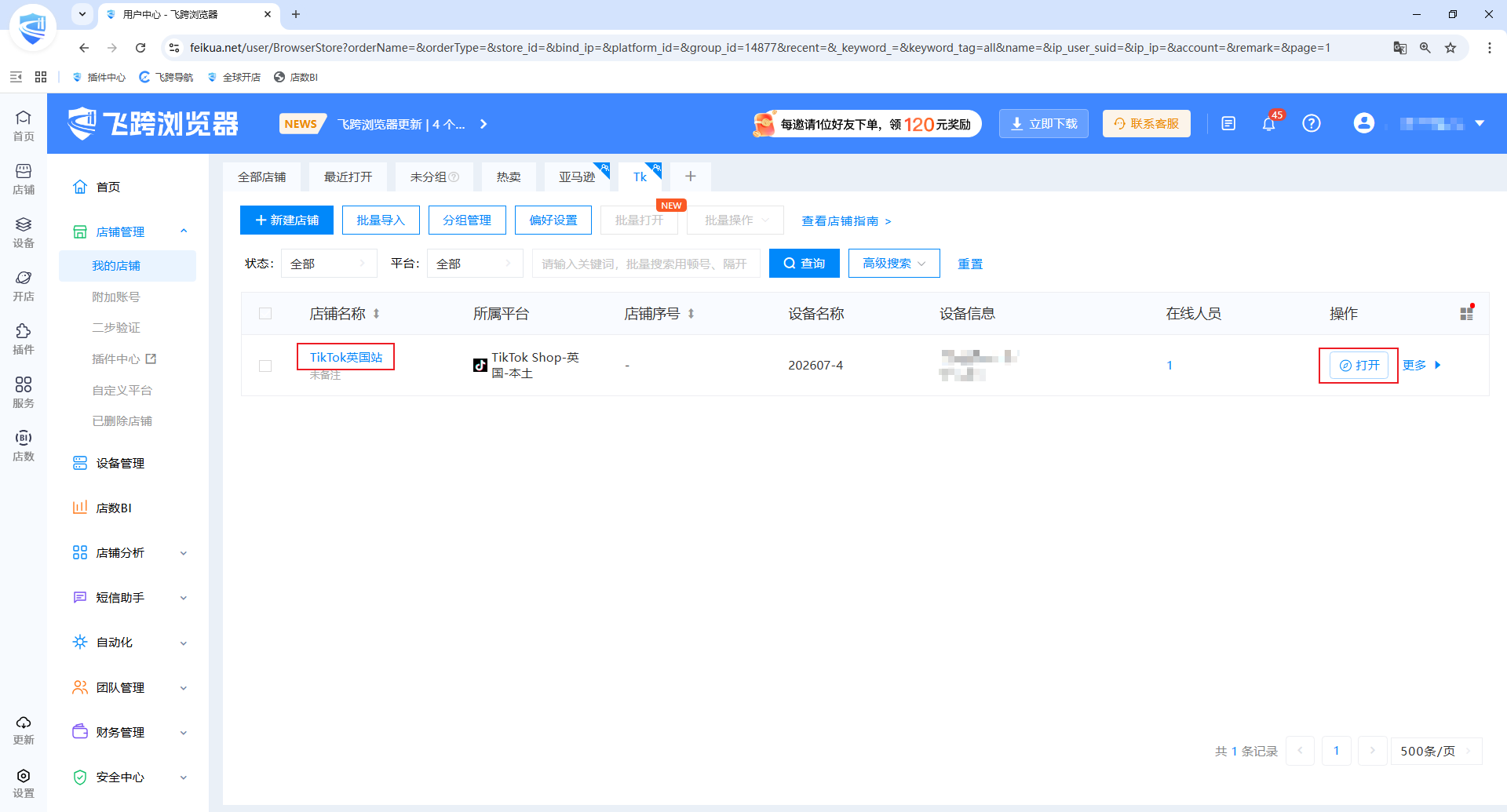Open the 插件 icon in left rail

pyautogui.click(x=24, y=339)
